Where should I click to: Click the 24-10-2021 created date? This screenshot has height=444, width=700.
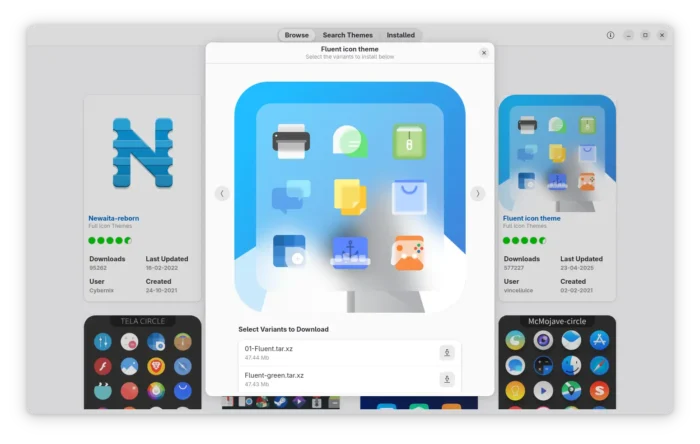pyautogui.click(x=161, y=290)
